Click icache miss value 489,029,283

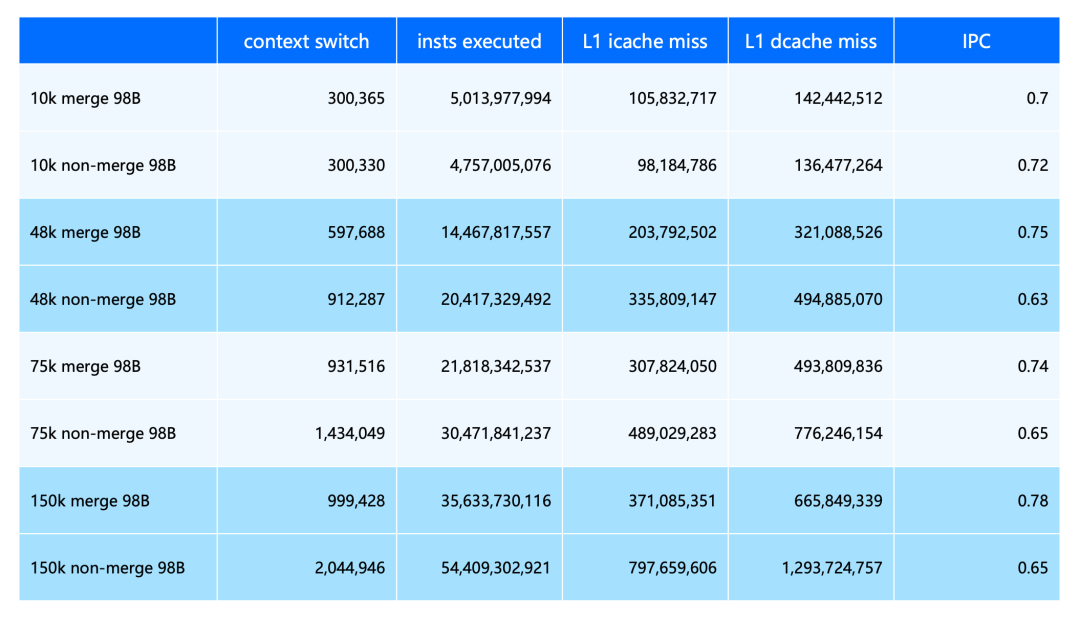pos(672,433)
